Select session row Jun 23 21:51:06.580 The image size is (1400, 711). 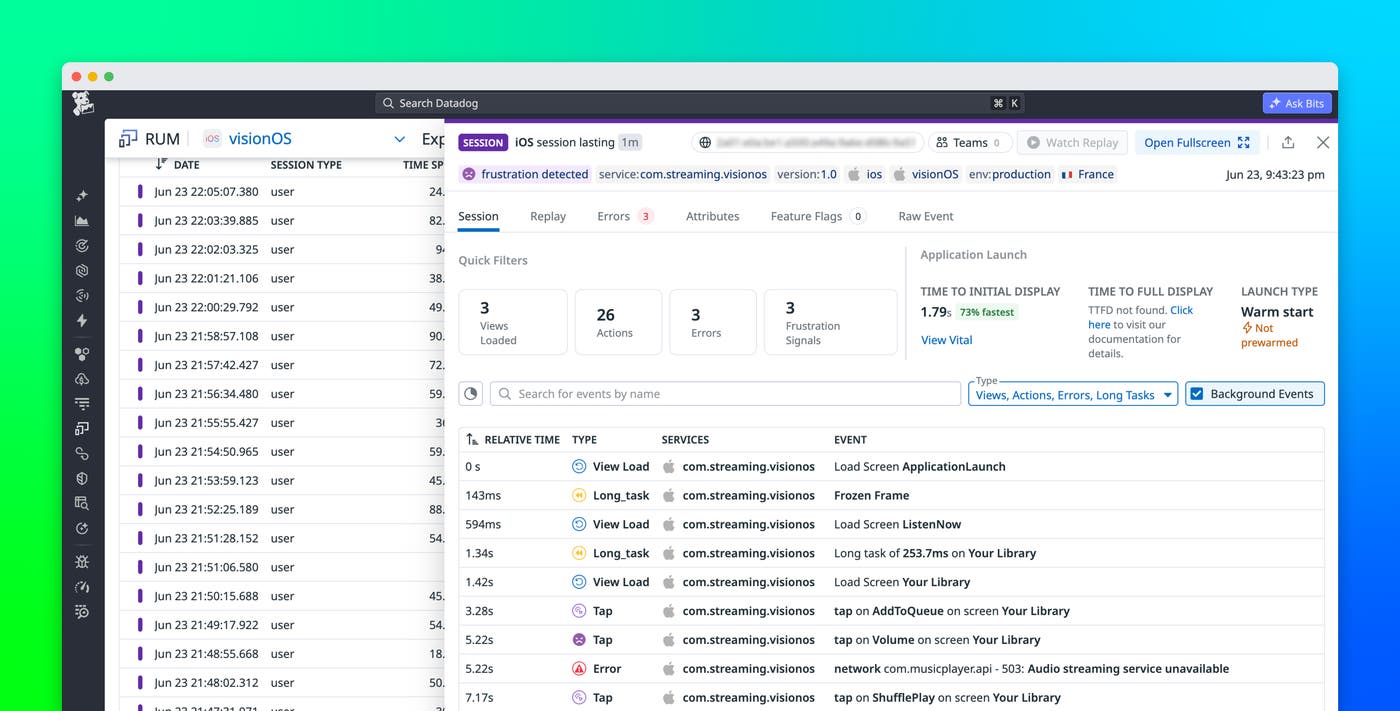pos(282,567)
